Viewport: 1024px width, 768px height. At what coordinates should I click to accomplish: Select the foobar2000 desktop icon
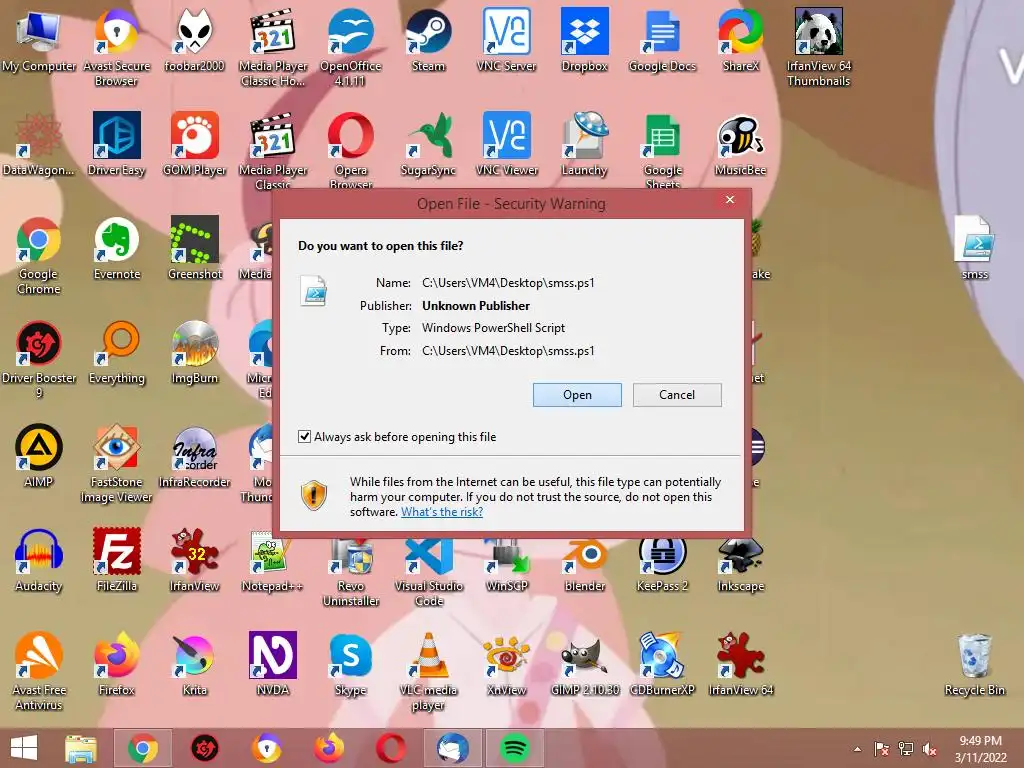point(194,41)
